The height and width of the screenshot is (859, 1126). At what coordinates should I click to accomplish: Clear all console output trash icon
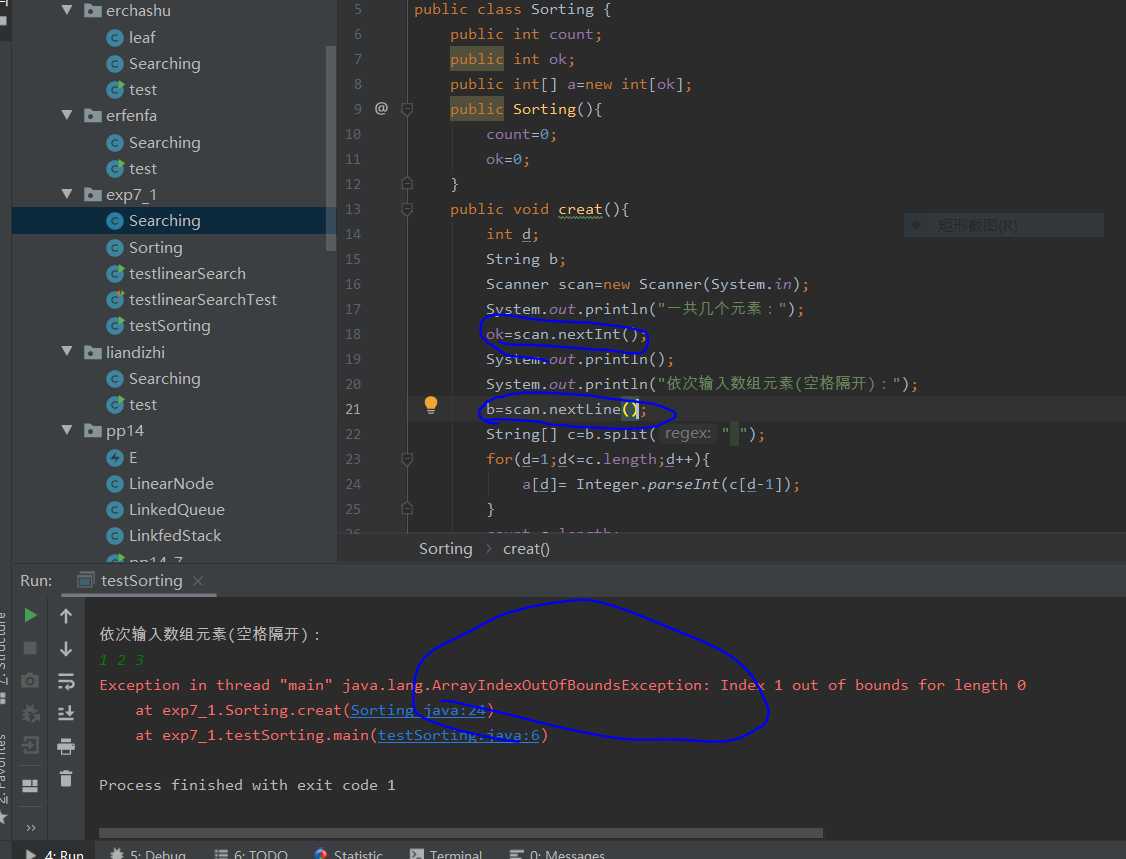65,779
